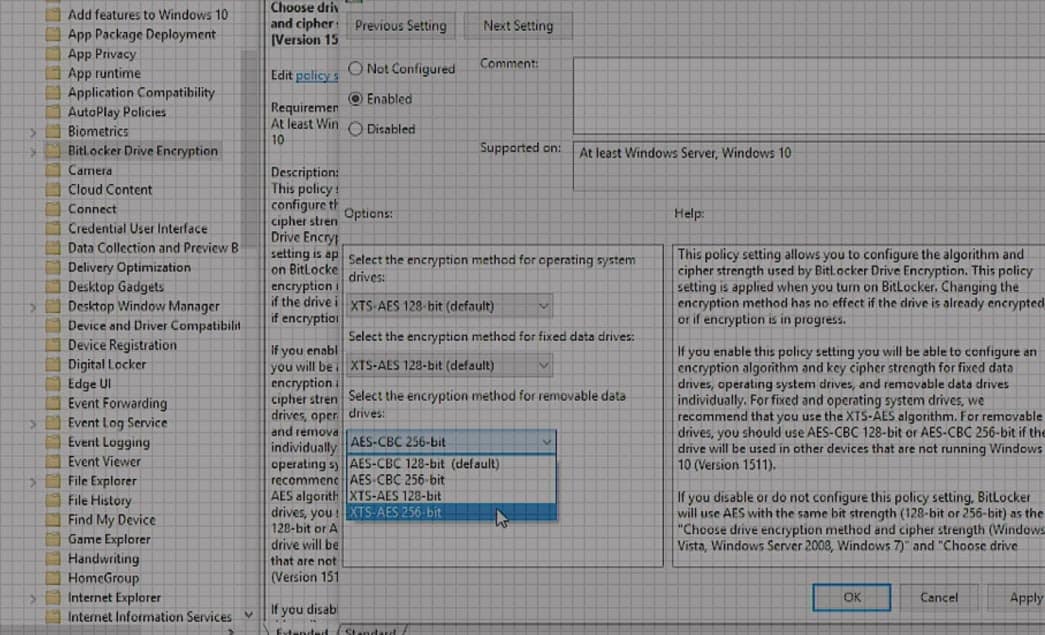1045x635 pixels.
Task: Choose XTS-AES 256-bit from the dropdown list
Action: 451,512
